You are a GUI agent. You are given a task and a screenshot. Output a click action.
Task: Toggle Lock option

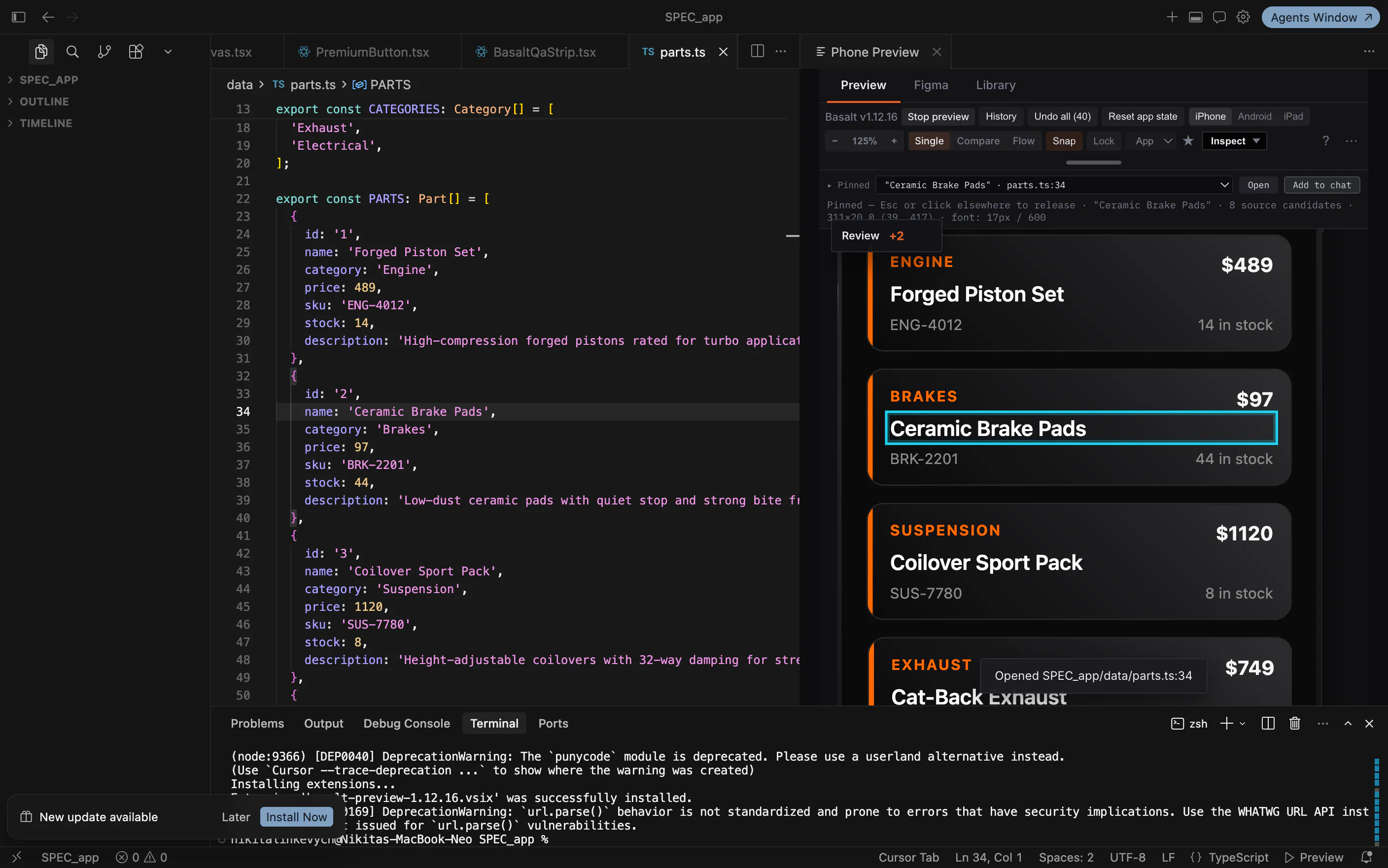point(1103,141)
